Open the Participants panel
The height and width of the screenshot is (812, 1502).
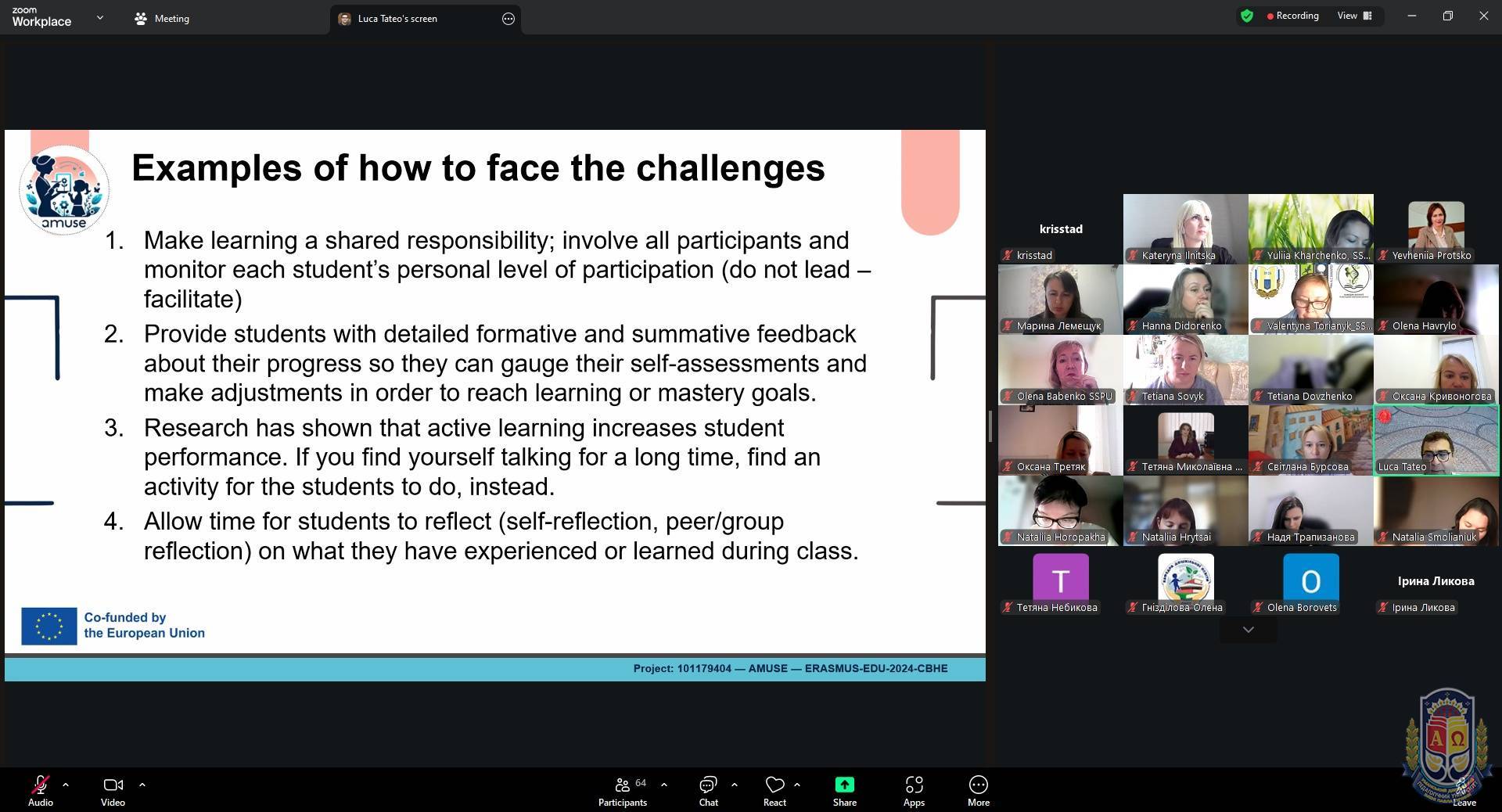623,790
